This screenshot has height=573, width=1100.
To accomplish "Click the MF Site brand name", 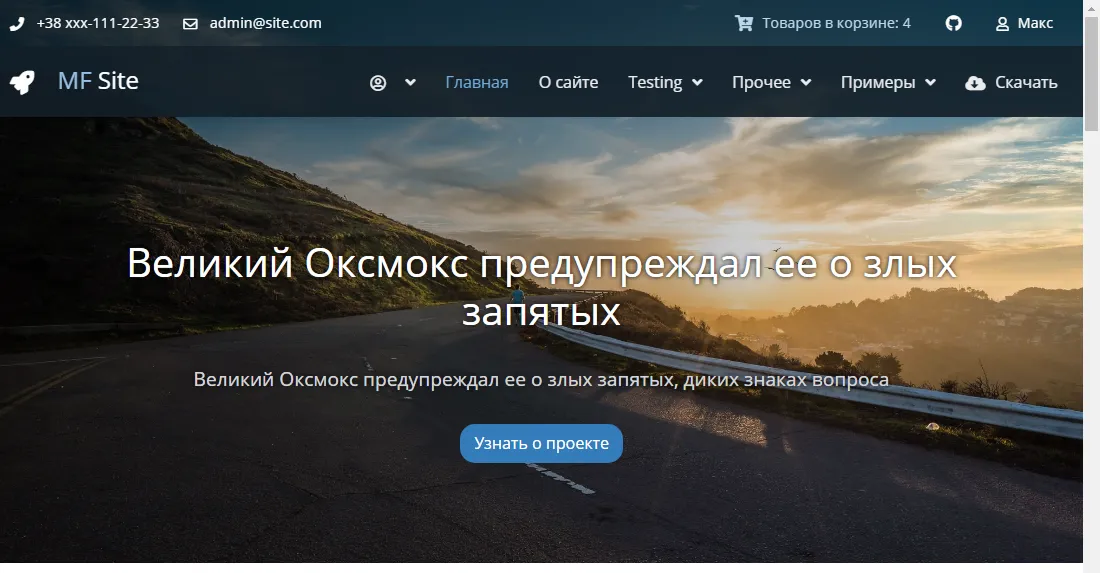I will [98, 81].
